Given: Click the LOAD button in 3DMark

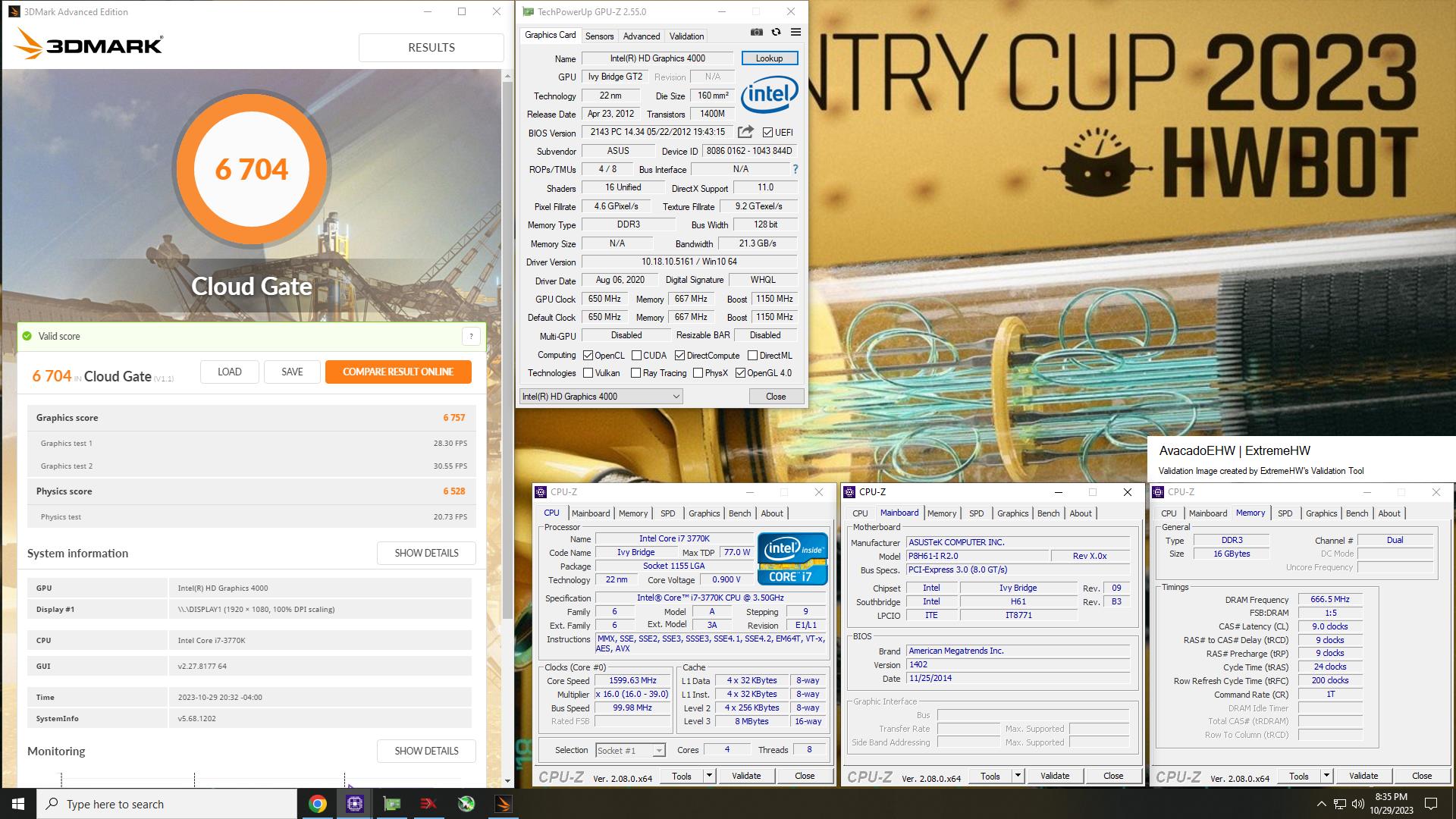Looking at the screenshot, I should pos(229,372).
